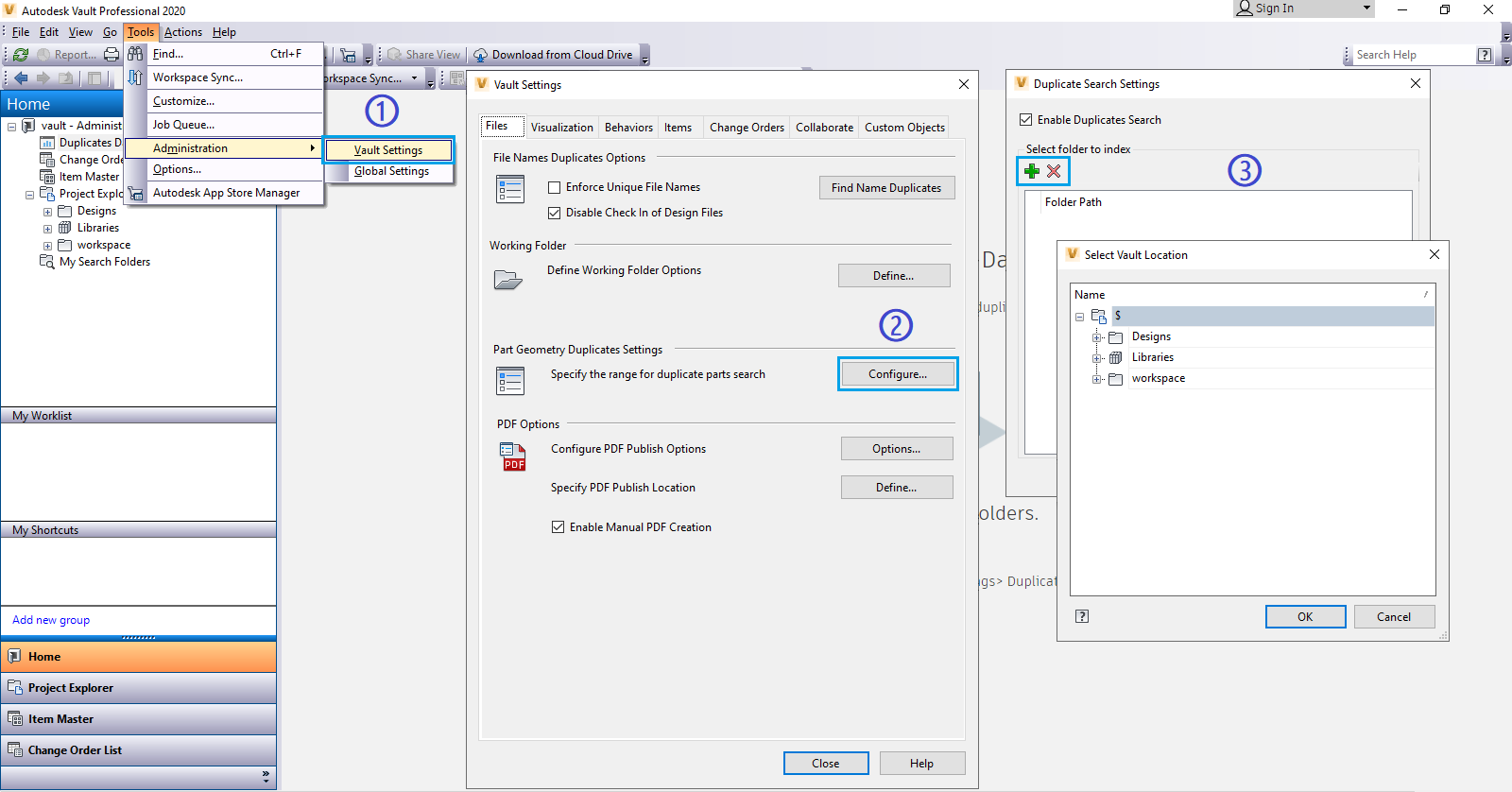
Task: Open the Sign In dropdown arrow
Action: pyautogui.click(x=1366, y=8)
